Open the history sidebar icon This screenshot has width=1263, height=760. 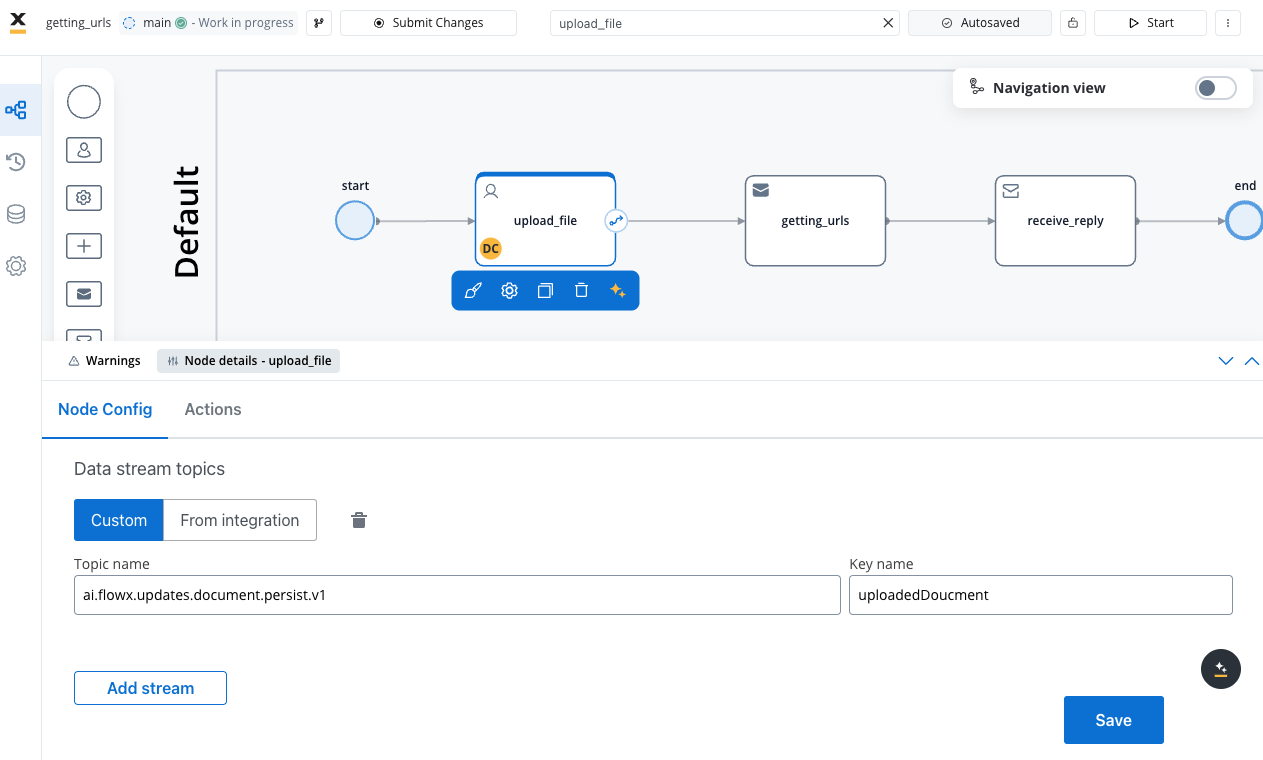point(16,162)
